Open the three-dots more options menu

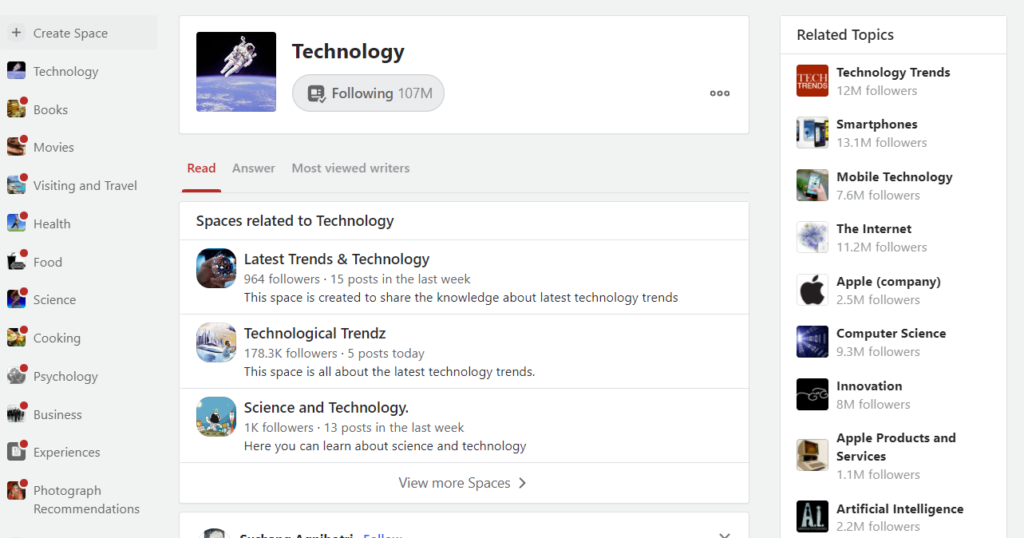720,93
